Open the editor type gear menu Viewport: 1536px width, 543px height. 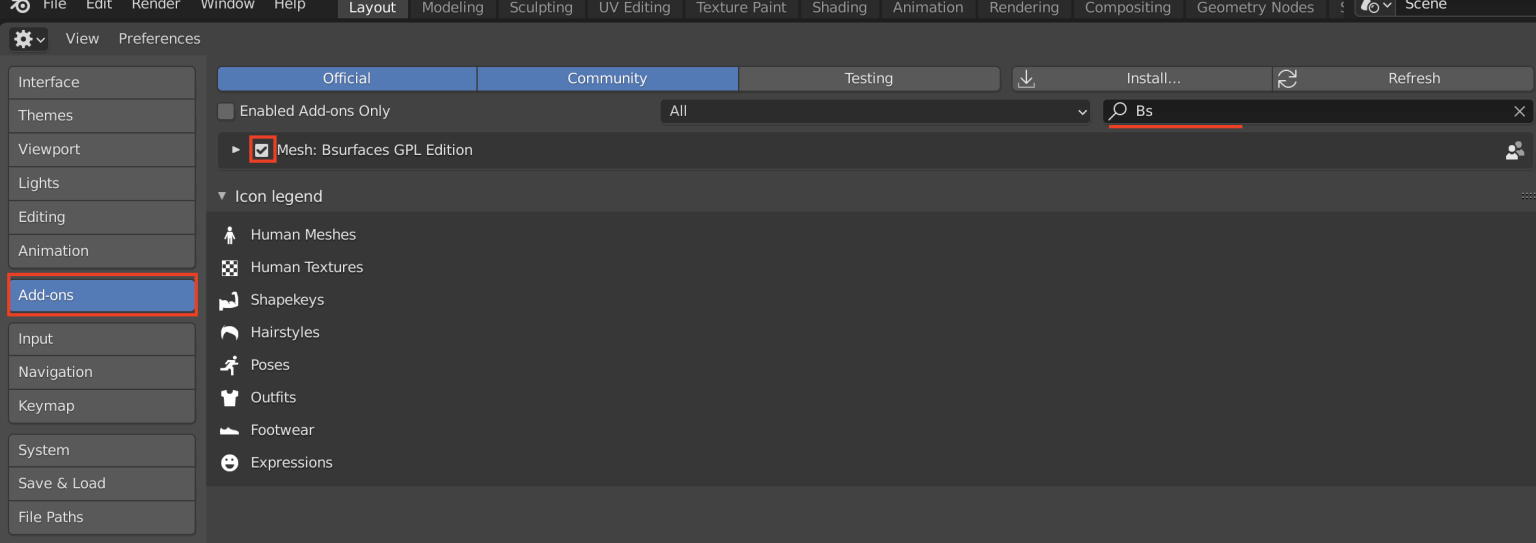coord(28,39)
